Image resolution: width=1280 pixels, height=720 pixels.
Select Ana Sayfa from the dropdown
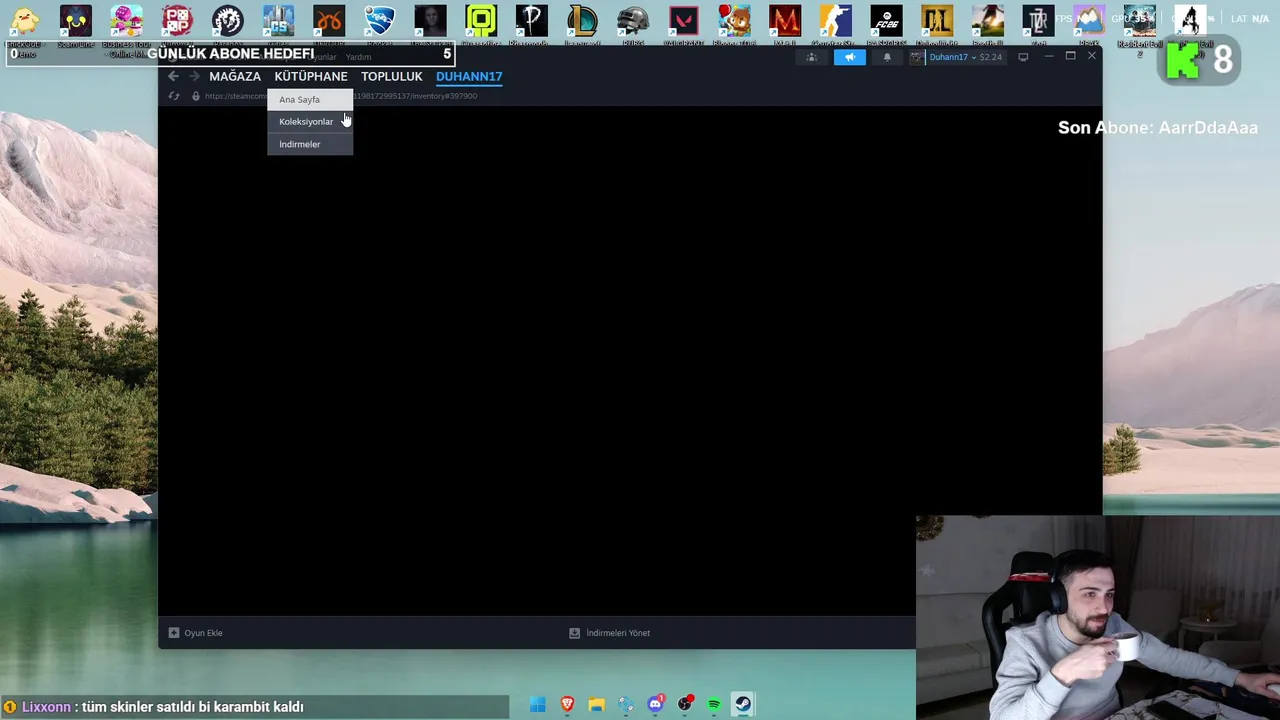pyautogui.click(x=310, y=99)
